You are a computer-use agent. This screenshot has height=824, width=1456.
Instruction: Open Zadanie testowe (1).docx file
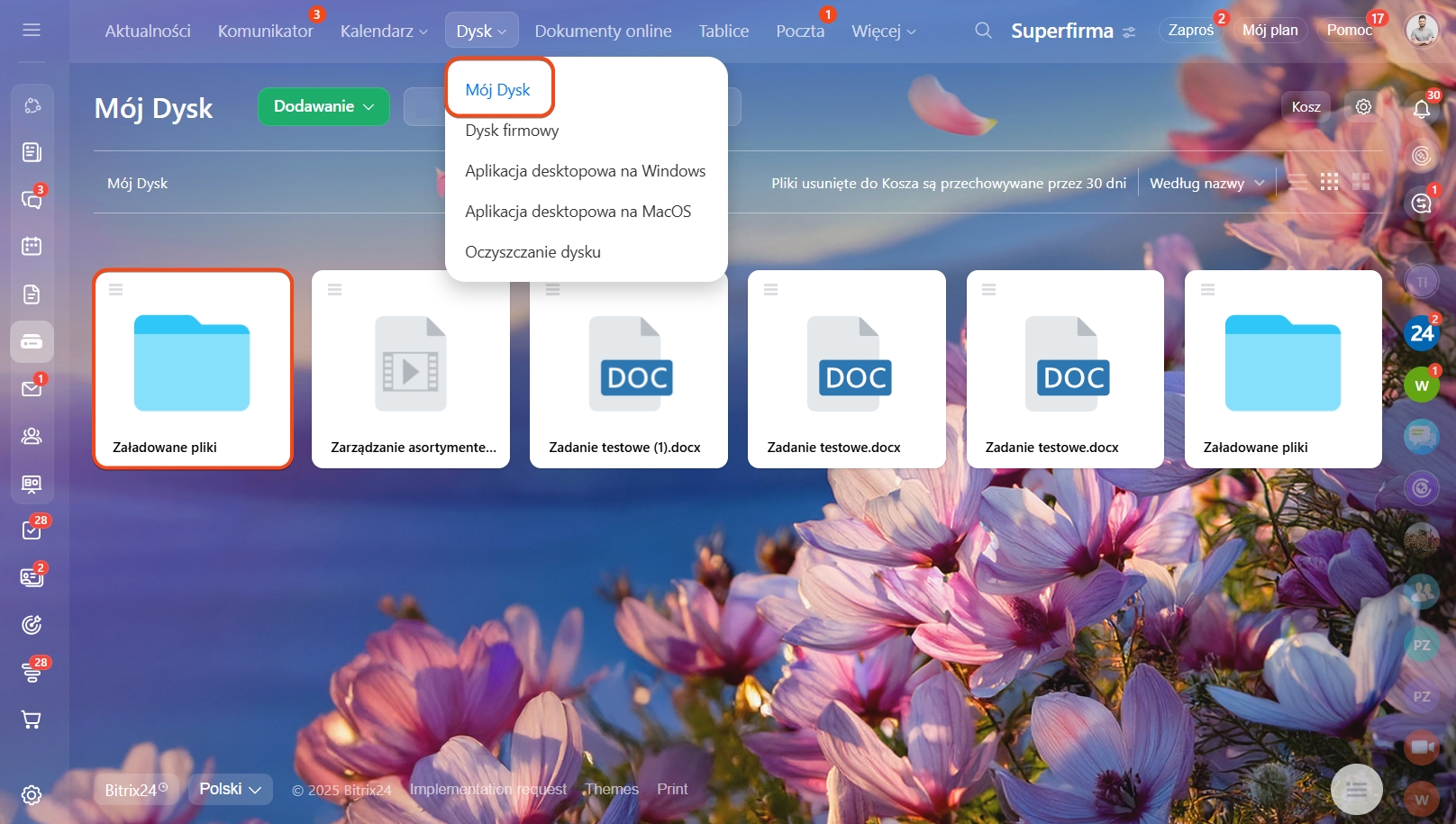pos(629,369)
